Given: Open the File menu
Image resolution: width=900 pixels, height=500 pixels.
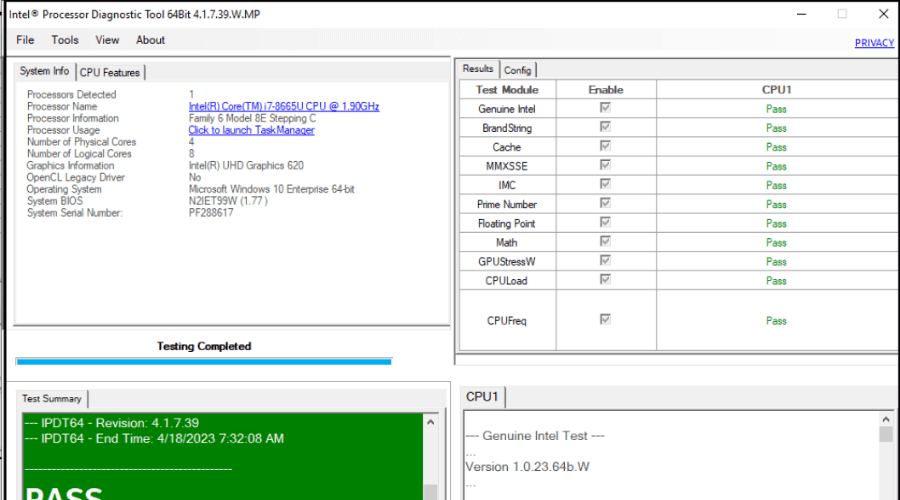Looking at the screenshot, I should [x=25, y=40].
